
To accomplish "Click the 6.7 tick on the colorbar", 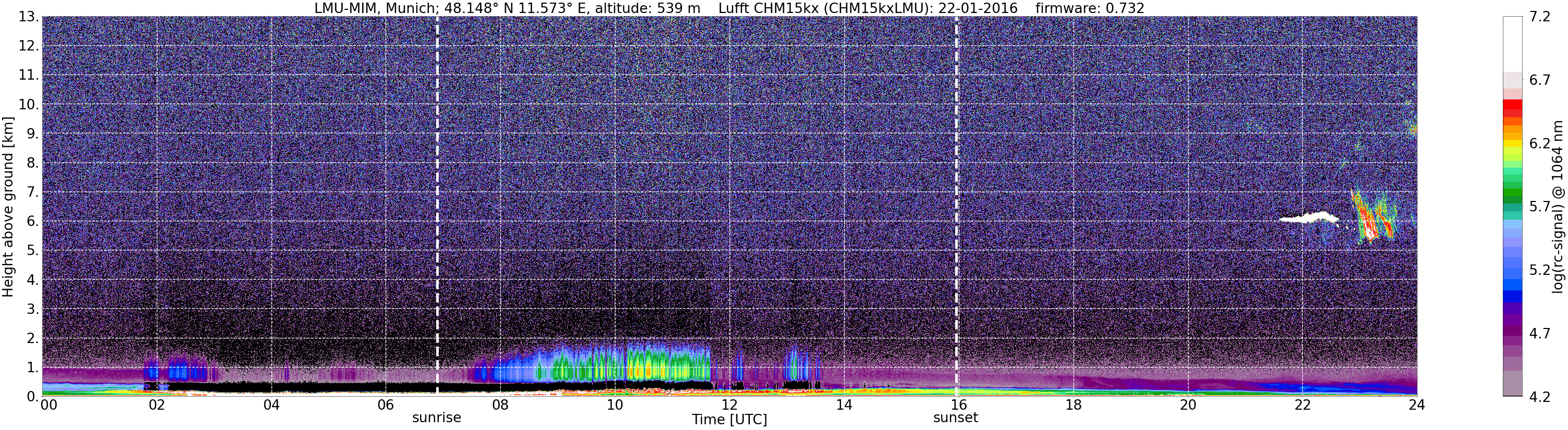I will (x=1540, y=80).
